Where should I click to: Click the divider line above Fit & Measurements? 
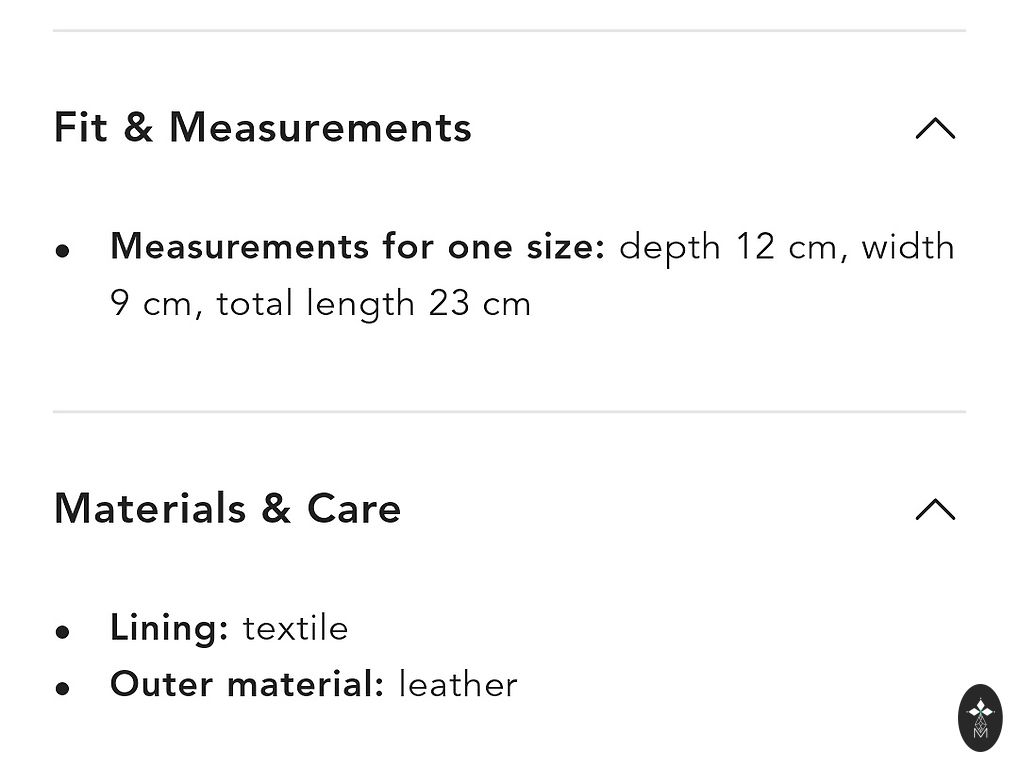click(x=509, y=31)
